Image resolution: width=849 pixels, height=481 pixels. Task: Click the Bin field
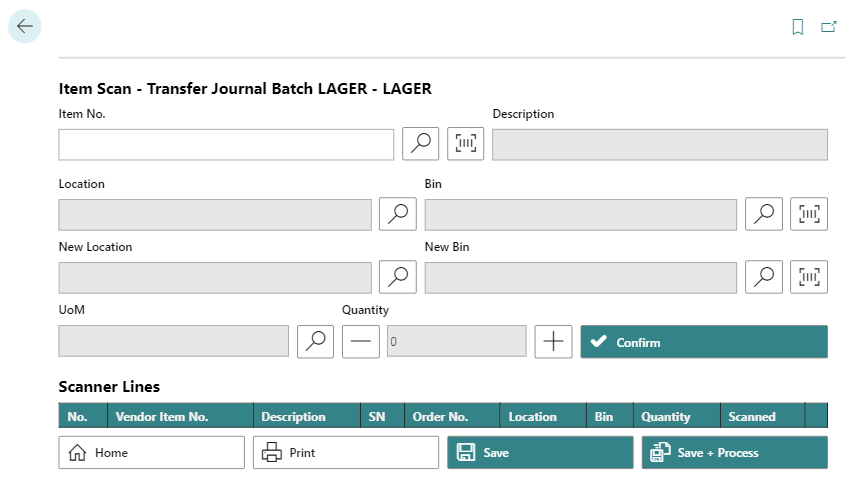580,214
